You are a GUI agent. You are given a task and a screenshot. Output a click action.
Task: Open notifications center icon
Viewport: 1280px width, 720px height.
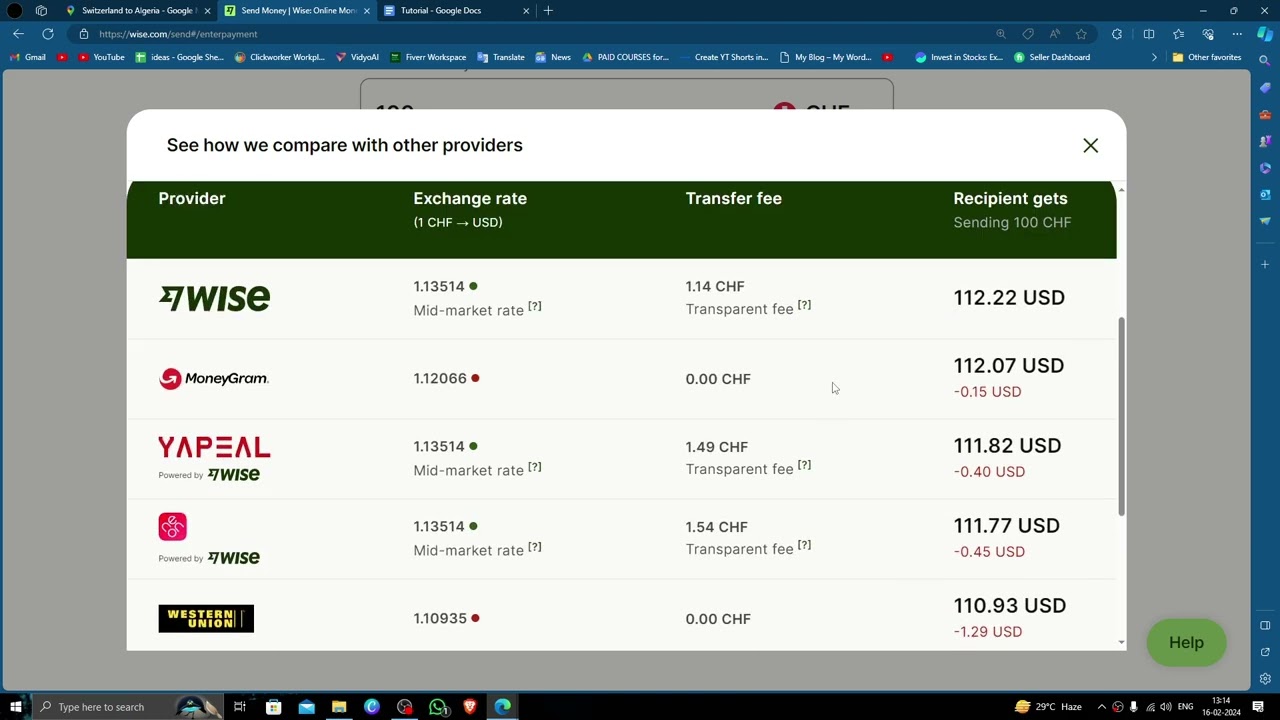[1258, 707]
